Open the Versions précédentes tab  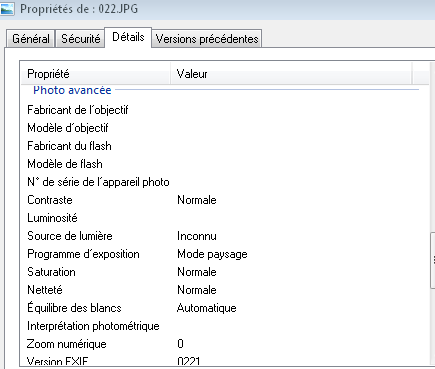[x=207, y=39]
